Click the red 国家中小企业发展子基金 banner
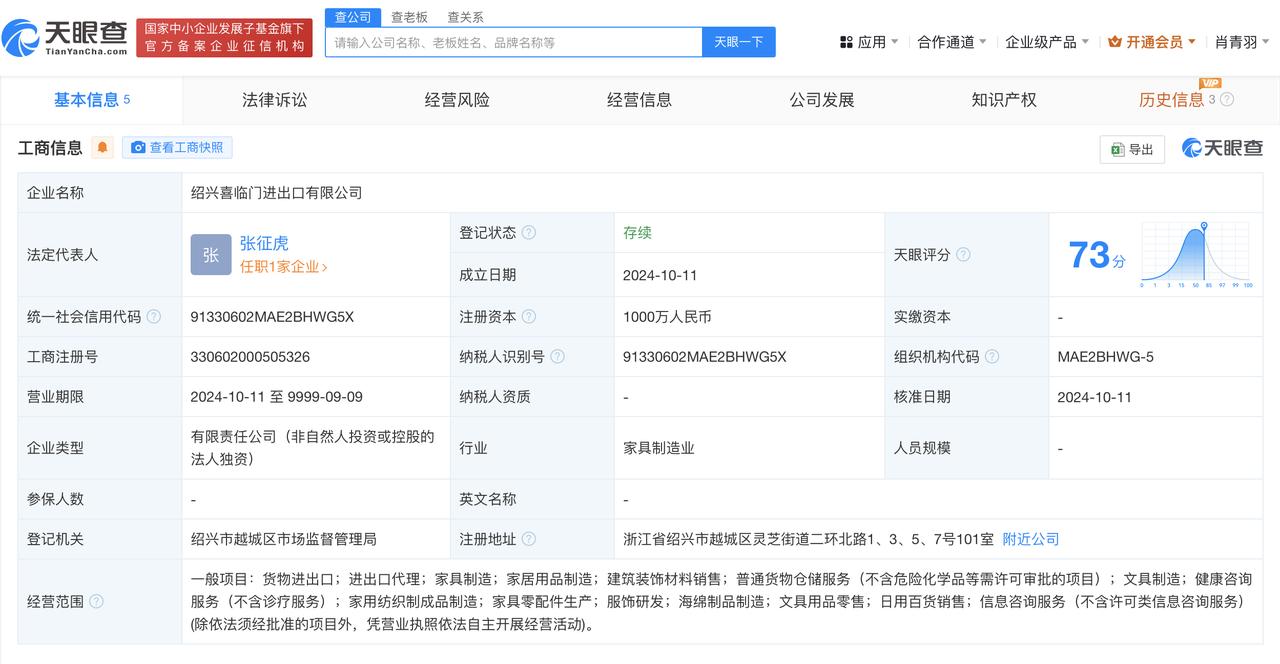The height and width of the screenshot is (664, 1280). (x=225, y=38)
